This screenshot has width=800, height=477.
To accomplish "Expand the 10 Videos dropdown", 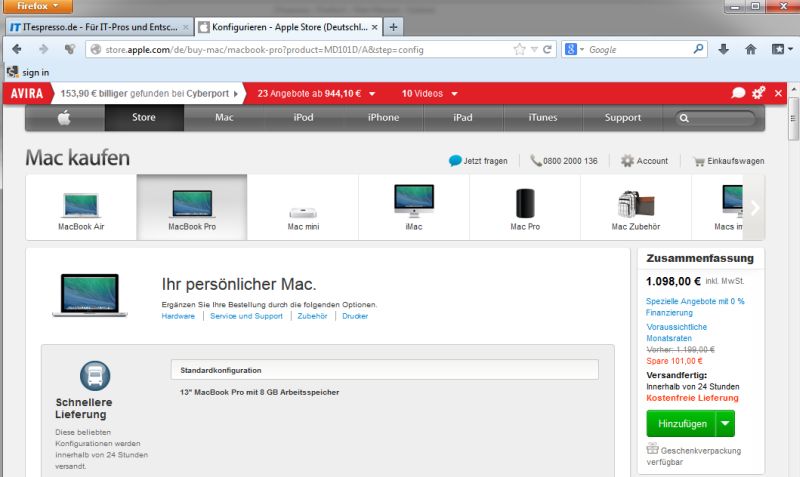I will tap(454, 94).
